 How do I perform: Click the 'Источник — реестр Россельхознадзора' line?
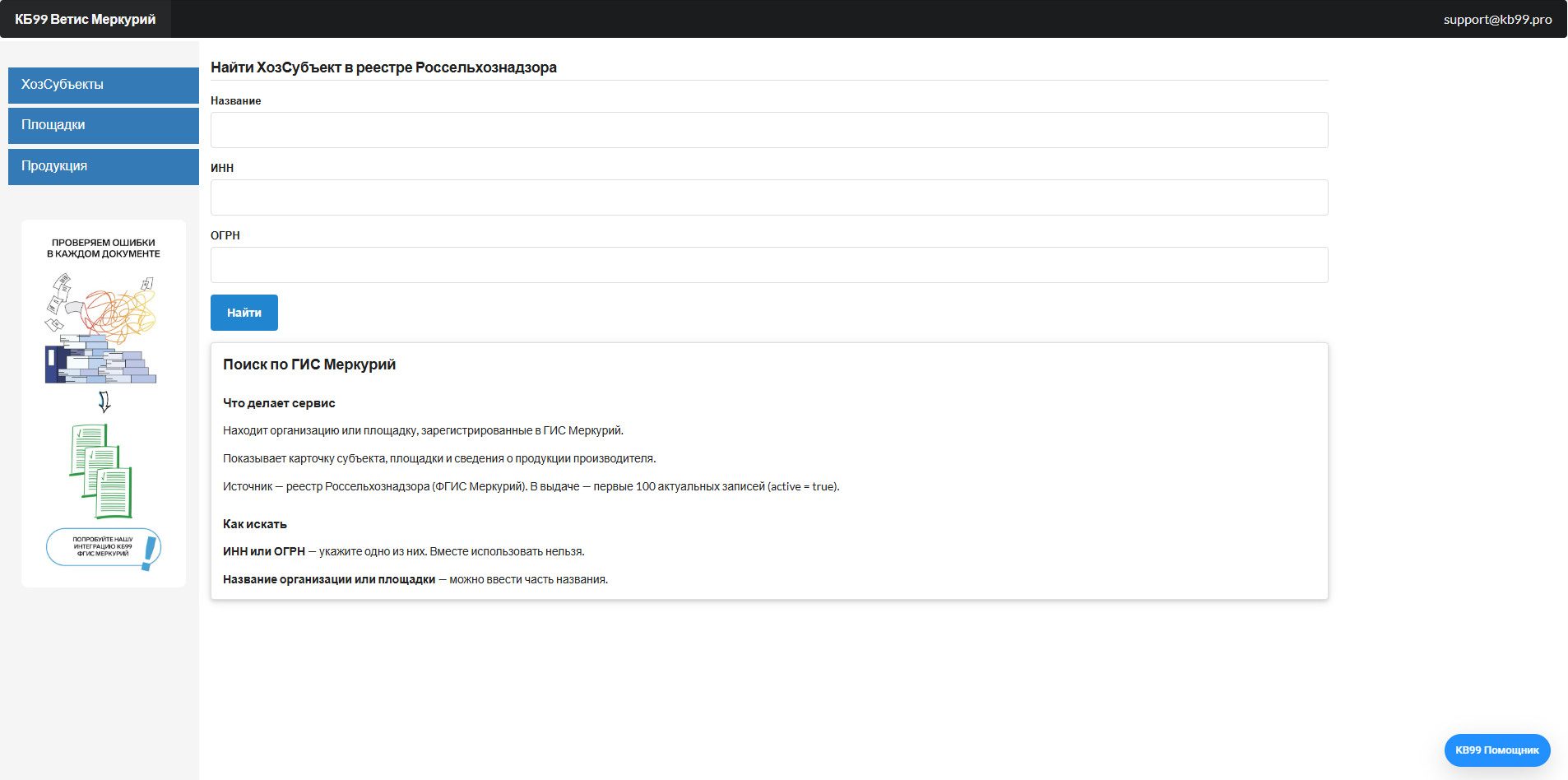click(x=531, y=486)
